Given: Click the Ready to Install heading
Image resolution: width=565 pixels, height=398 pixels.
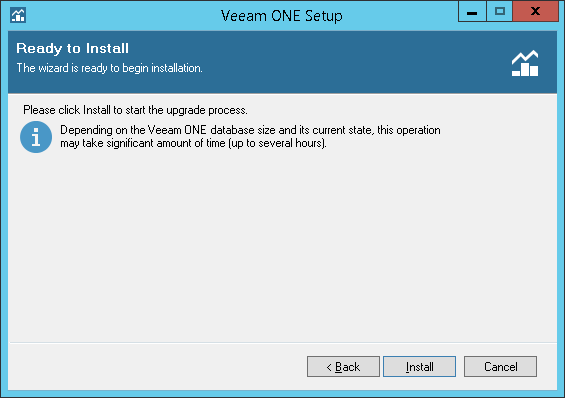Looking at the screenshot, I should [x=72, y=48].
